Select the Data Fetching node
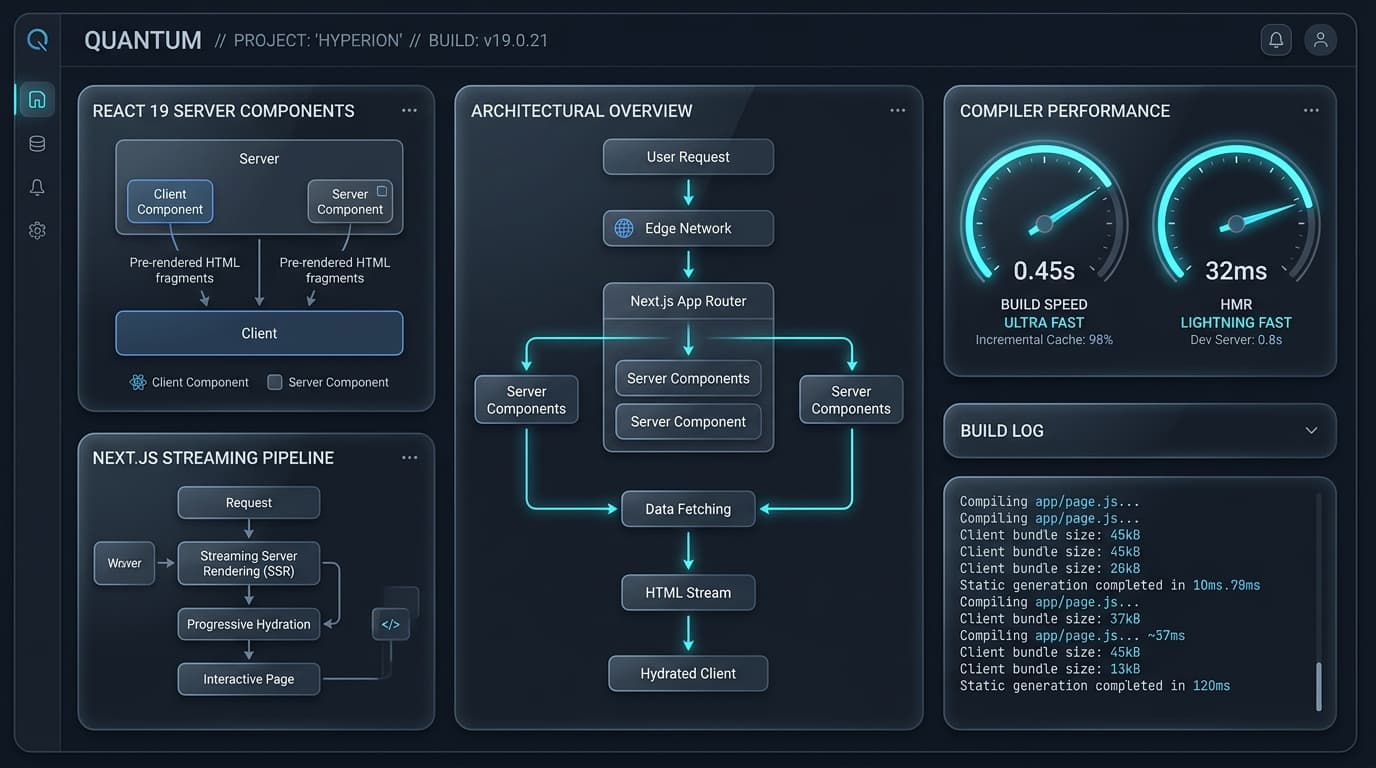1376x768 pixels. pos(688,509)
